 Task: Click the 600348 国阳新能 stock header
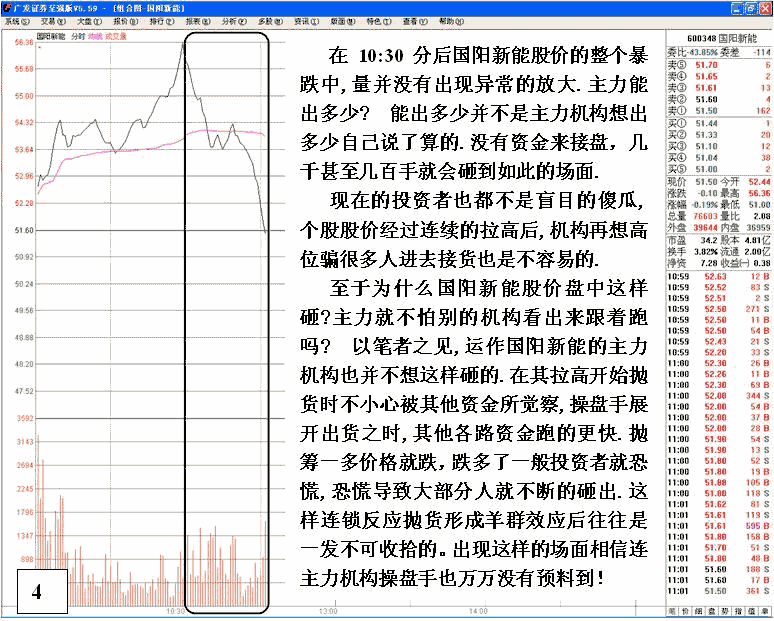[719, 34]
